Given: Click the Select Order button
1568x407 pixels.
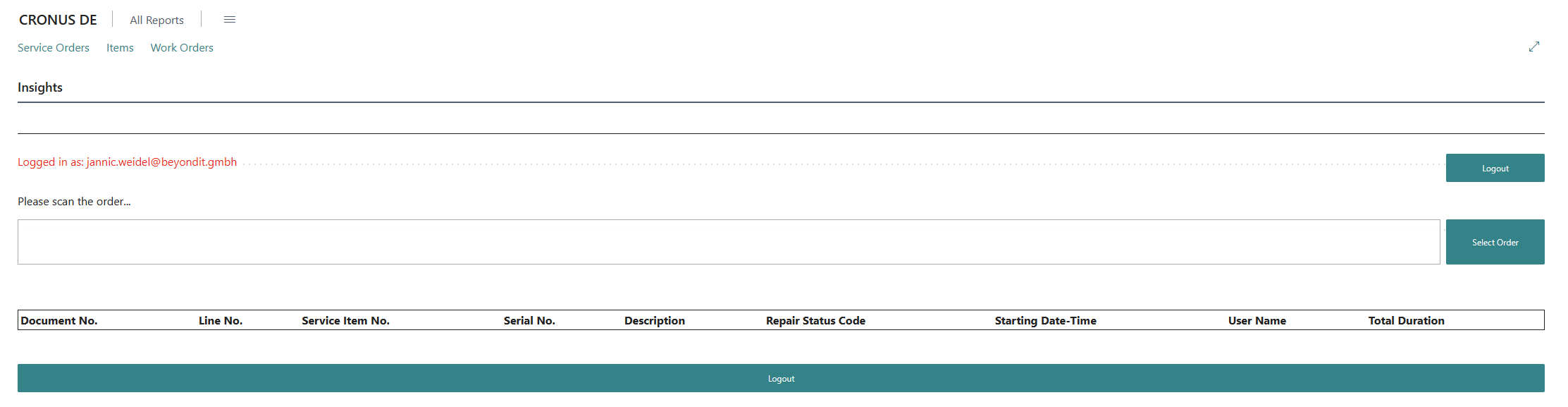Looking at the screenshot, I should [x=1495, y=242].
